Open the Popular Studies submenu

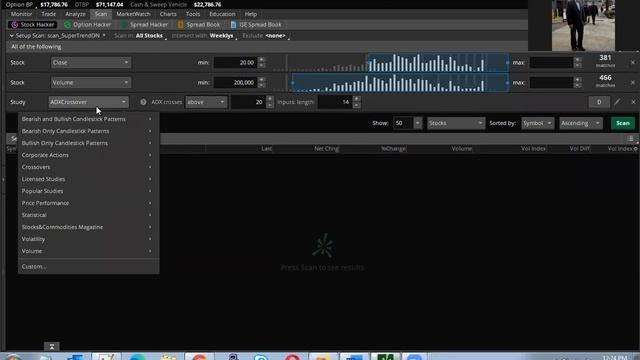pos(88,191)
